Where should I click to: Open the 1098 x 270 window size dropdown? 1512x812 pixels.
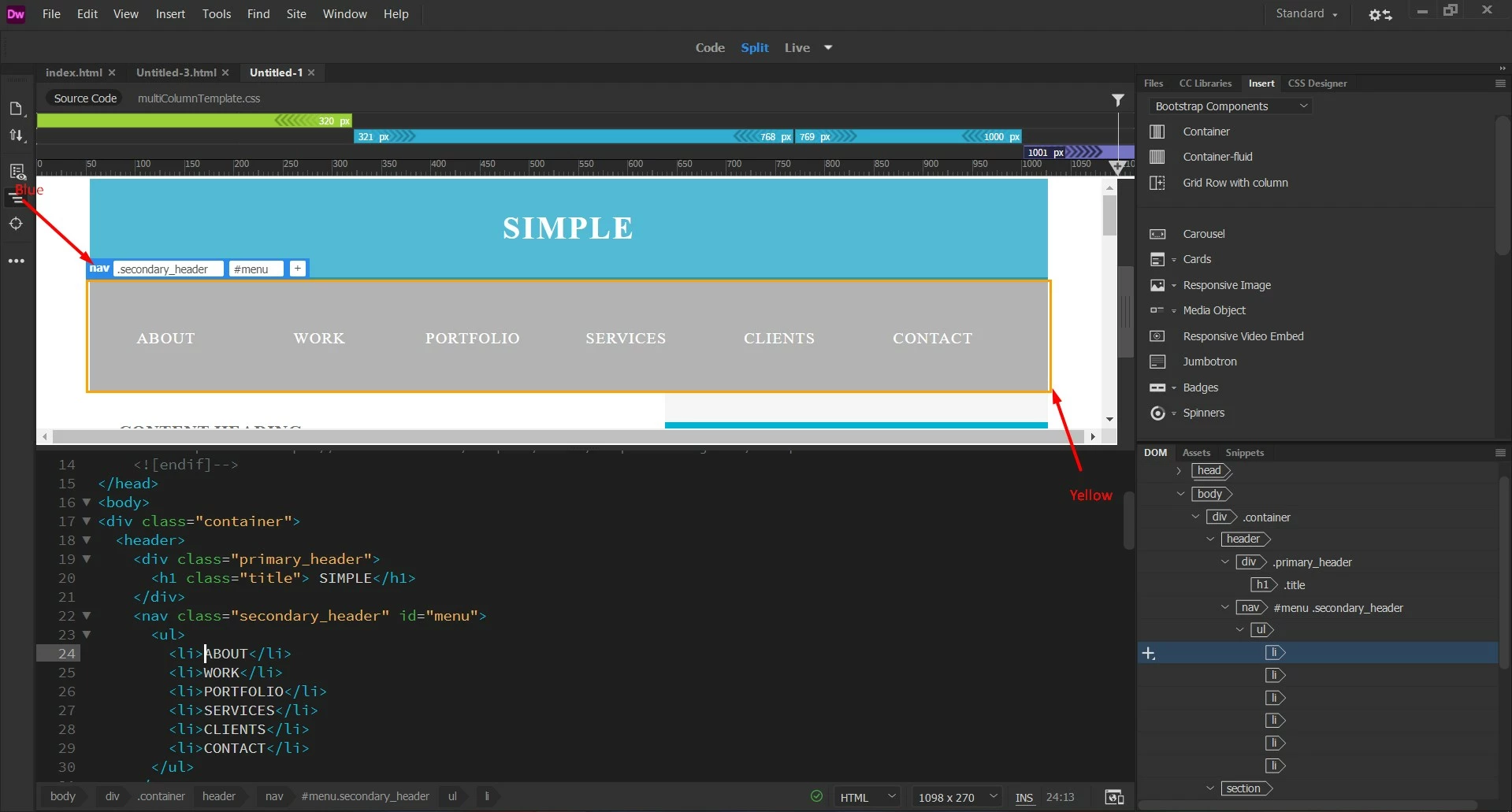958,797
